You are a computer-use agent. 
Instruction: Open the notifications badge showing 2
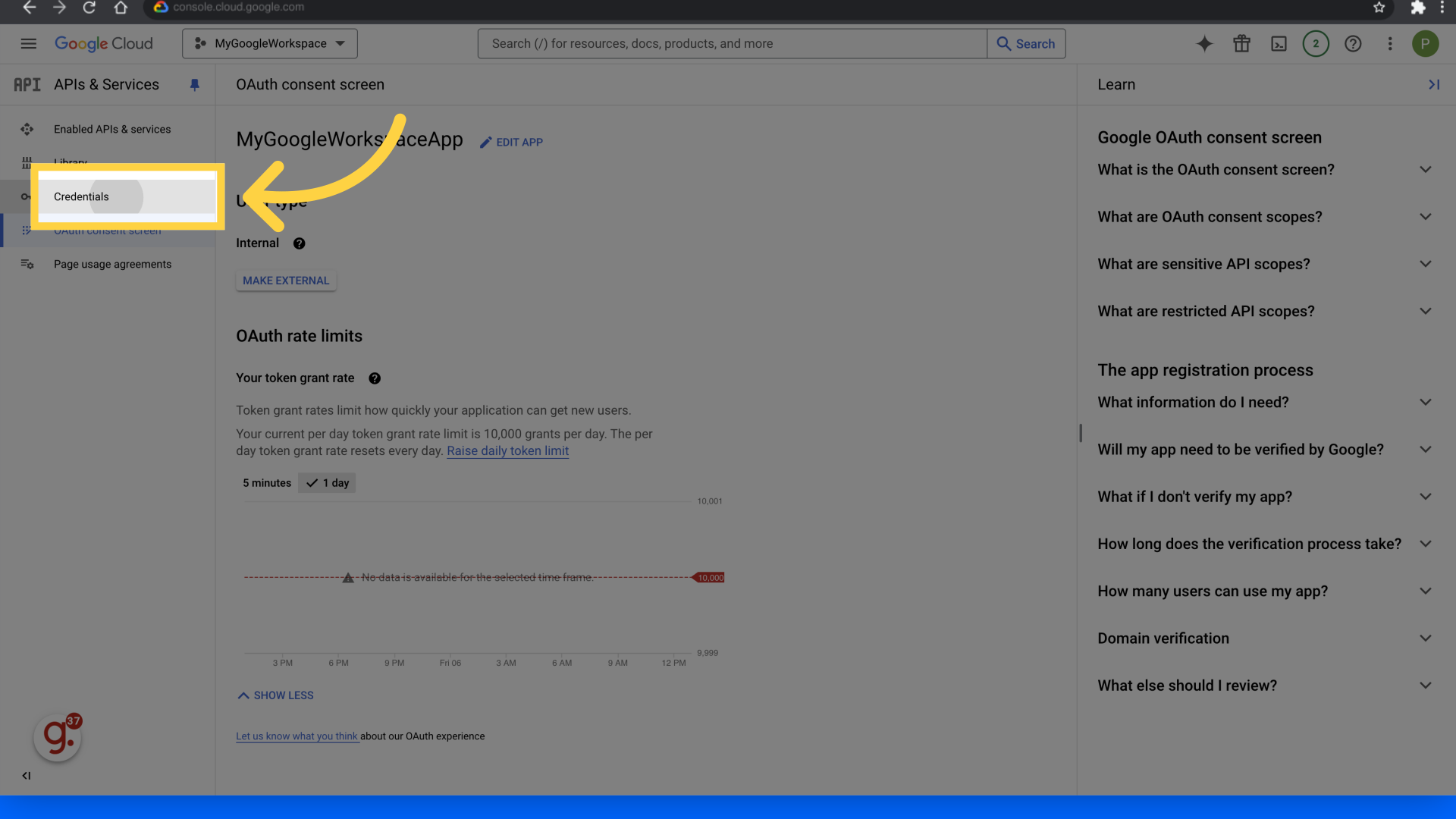tap(1316, 44)
